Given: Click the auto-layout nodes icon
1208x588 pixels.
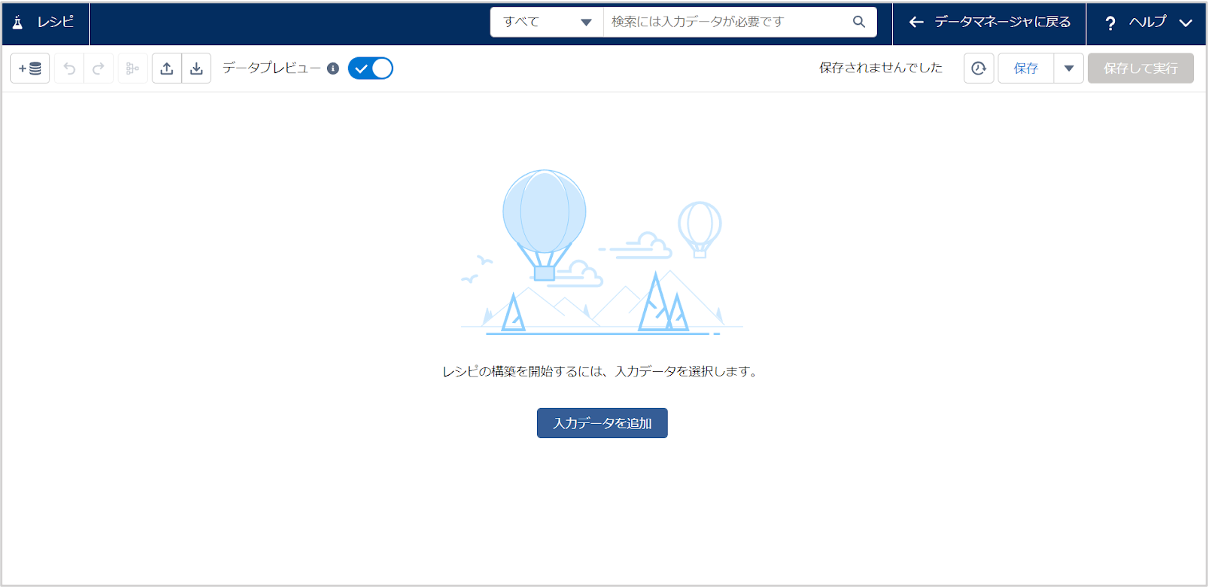Looking at the screenshot, I should [132, 69].
